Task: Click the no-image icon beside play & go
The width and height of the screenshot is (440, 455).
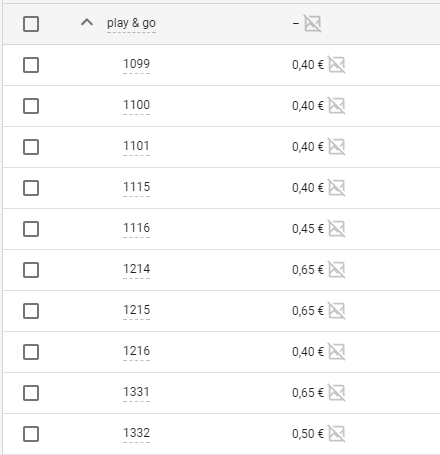Action: [313, 24]
